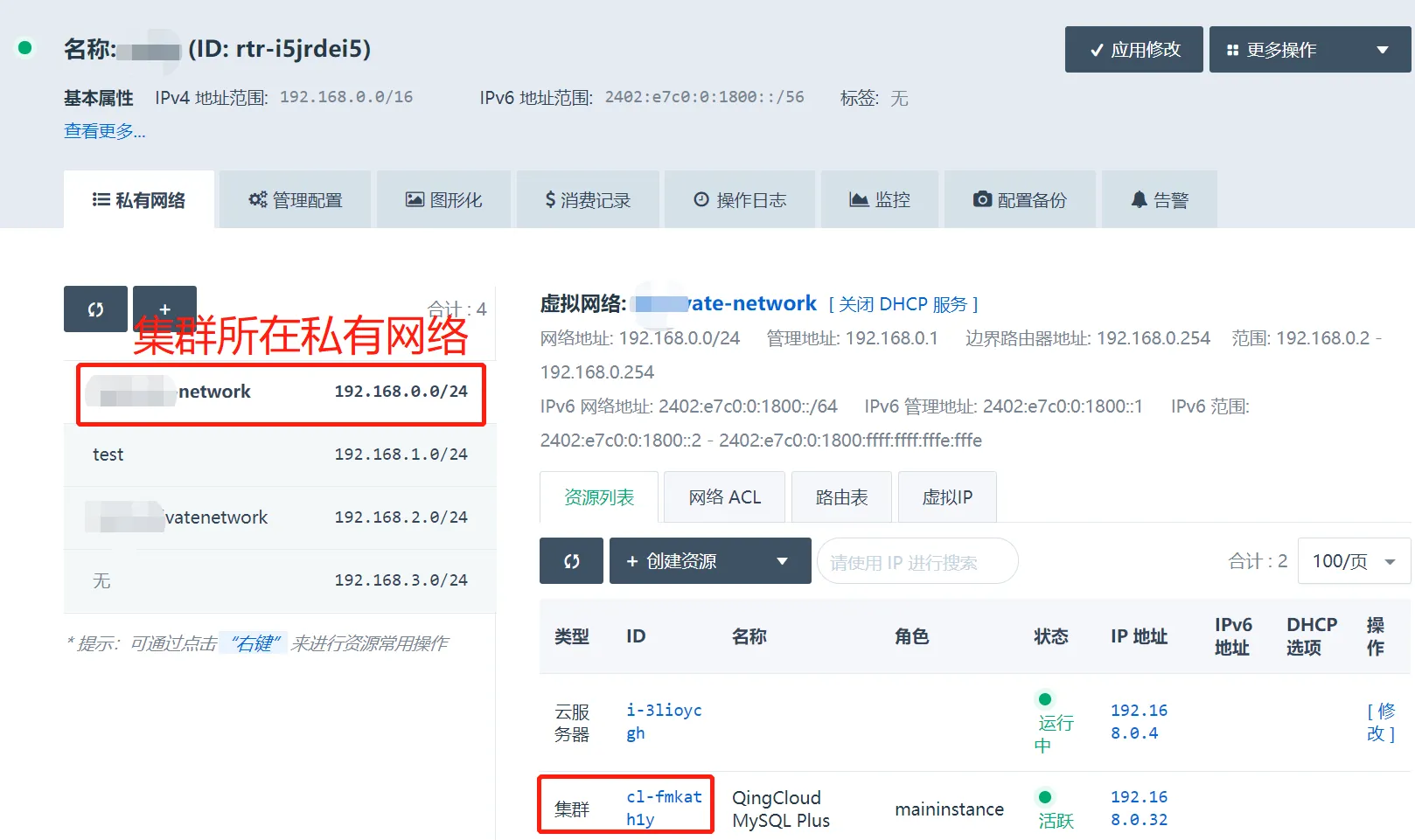Click the 关闭 DHCP 服务 link
Image resolution: width=1415 pixels, height=840 pixels.
pos(903,304)
